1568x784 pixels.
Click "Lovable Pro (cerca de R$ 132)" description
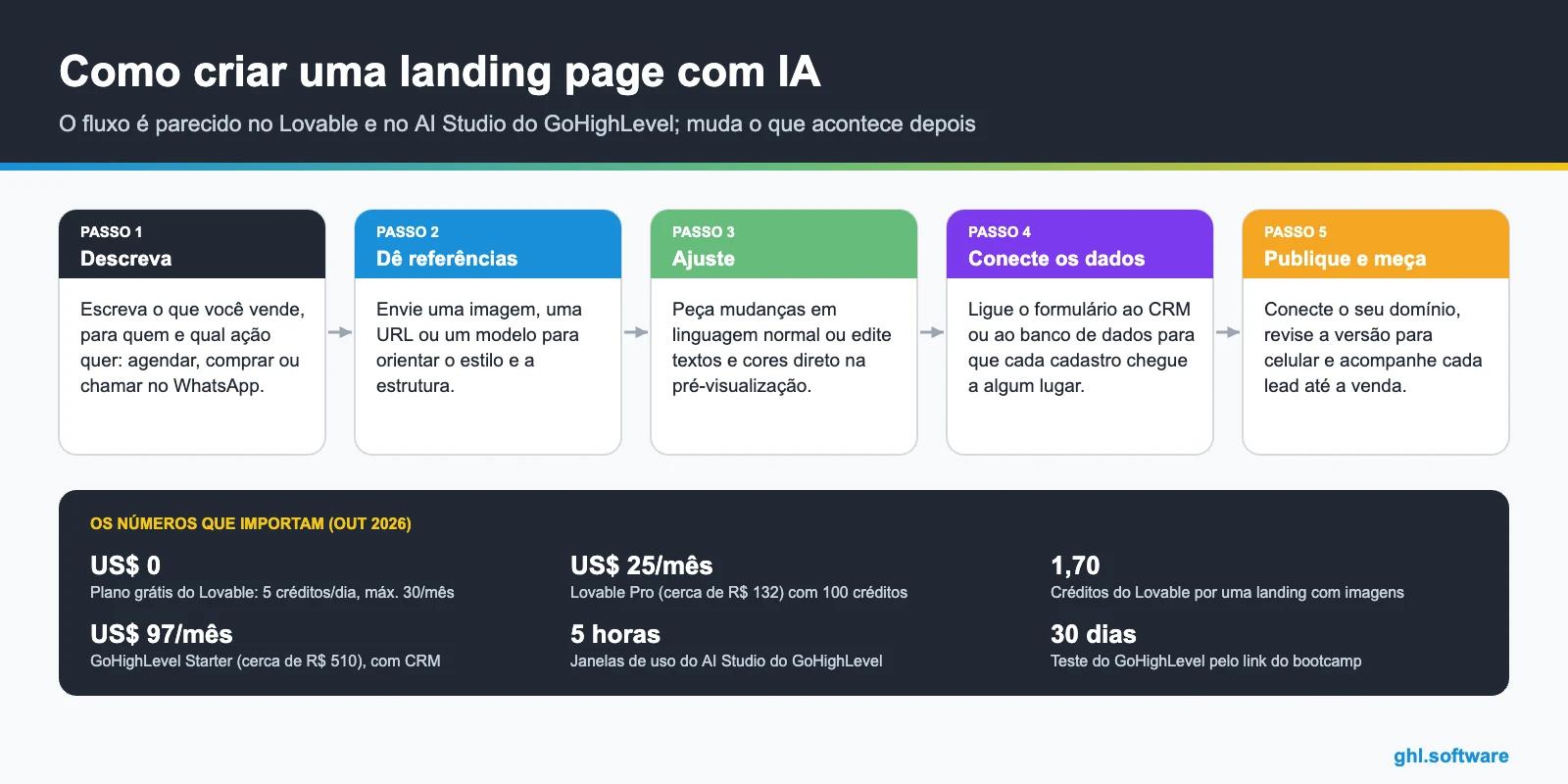739,592
